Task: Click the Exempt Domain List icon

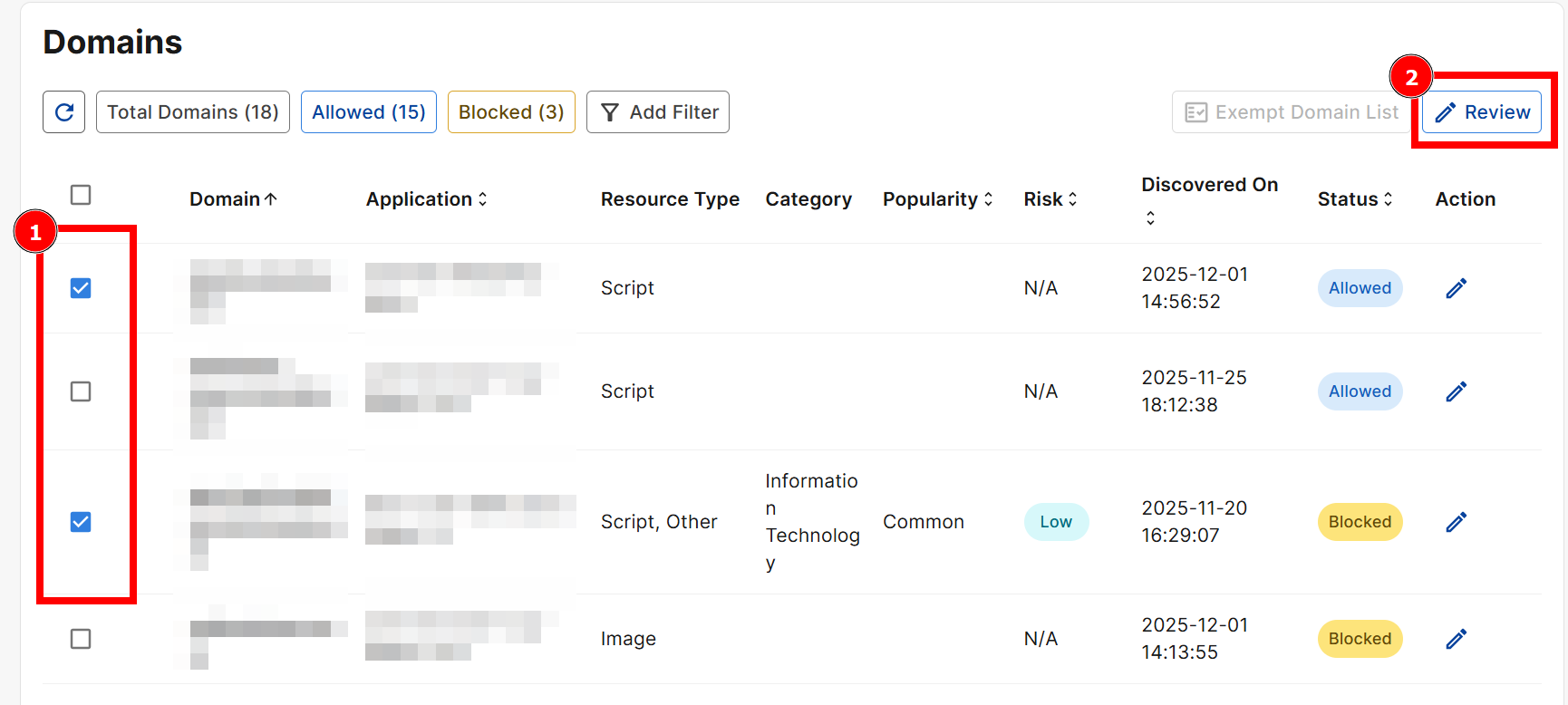Action: click(1196, 112)
